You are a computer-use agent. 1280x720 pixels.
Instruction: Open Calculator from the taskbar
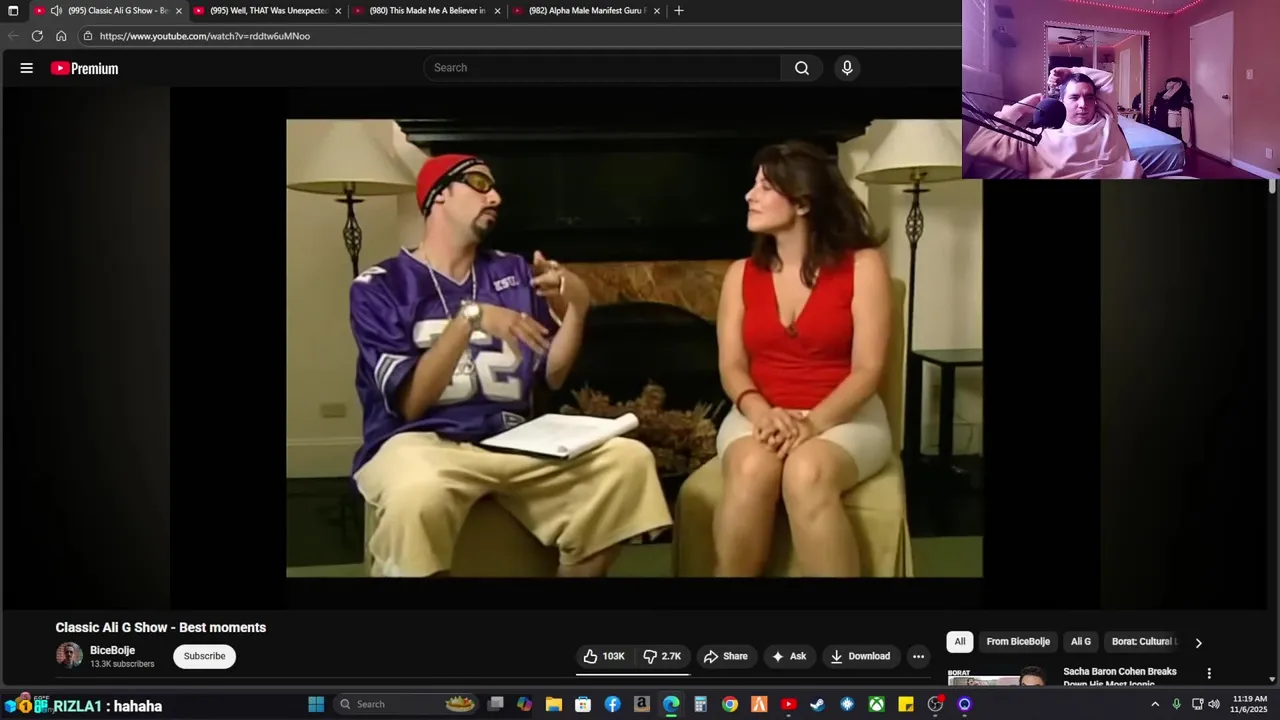coord(700,704)
